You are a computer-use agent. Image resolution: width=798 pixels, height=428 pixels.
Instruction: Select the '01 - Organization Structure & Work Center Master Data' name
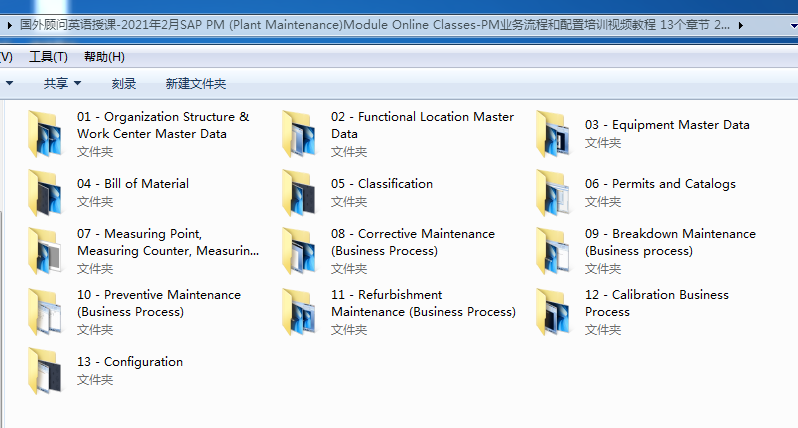tap(163, 125)
